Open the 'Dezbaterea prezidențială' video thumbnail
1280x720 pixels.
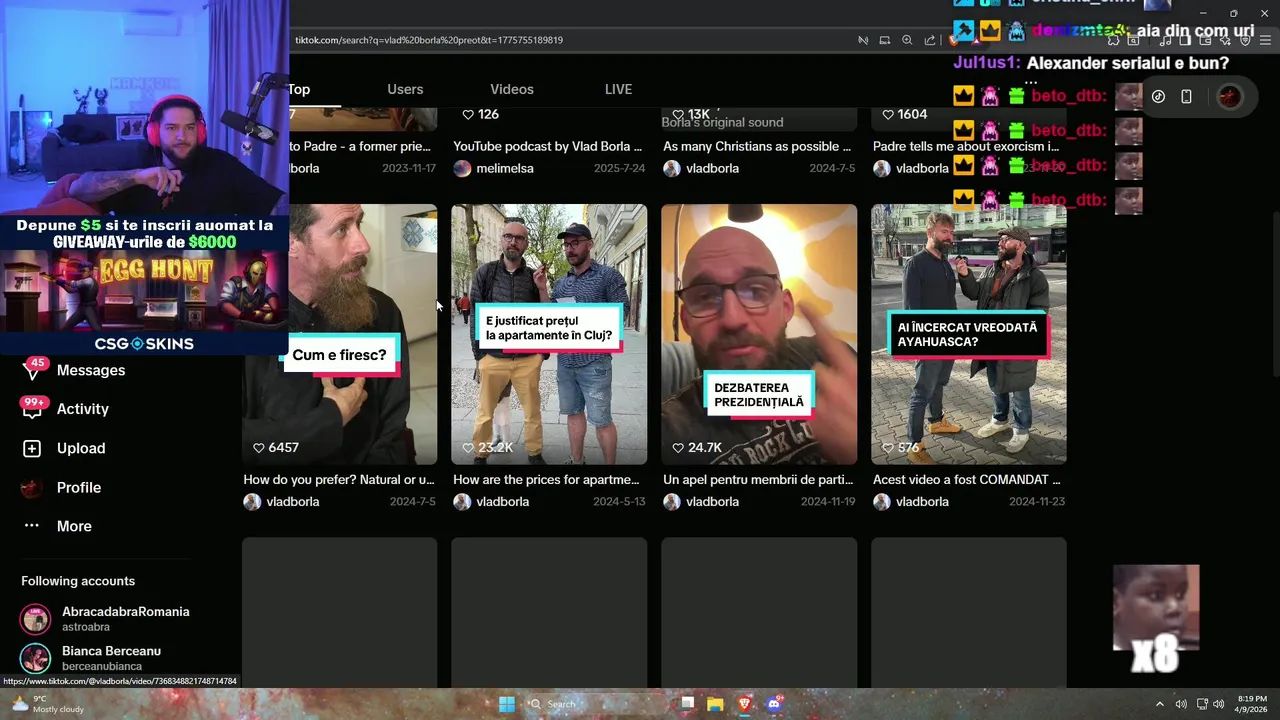[x=759, y=334]
